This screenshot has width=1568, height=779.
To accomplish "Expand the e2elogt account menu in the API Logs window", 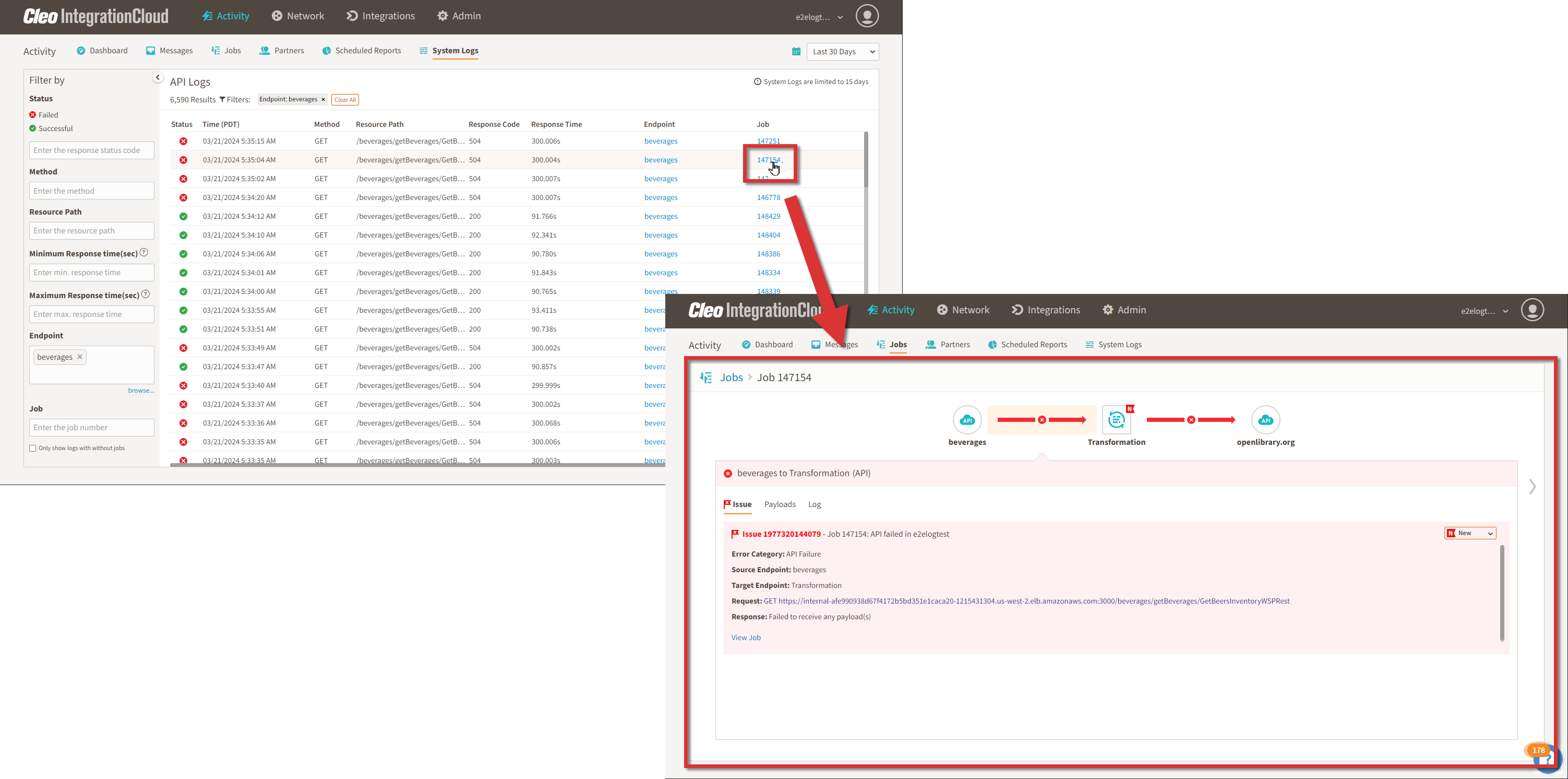I will tap(819, 17).
